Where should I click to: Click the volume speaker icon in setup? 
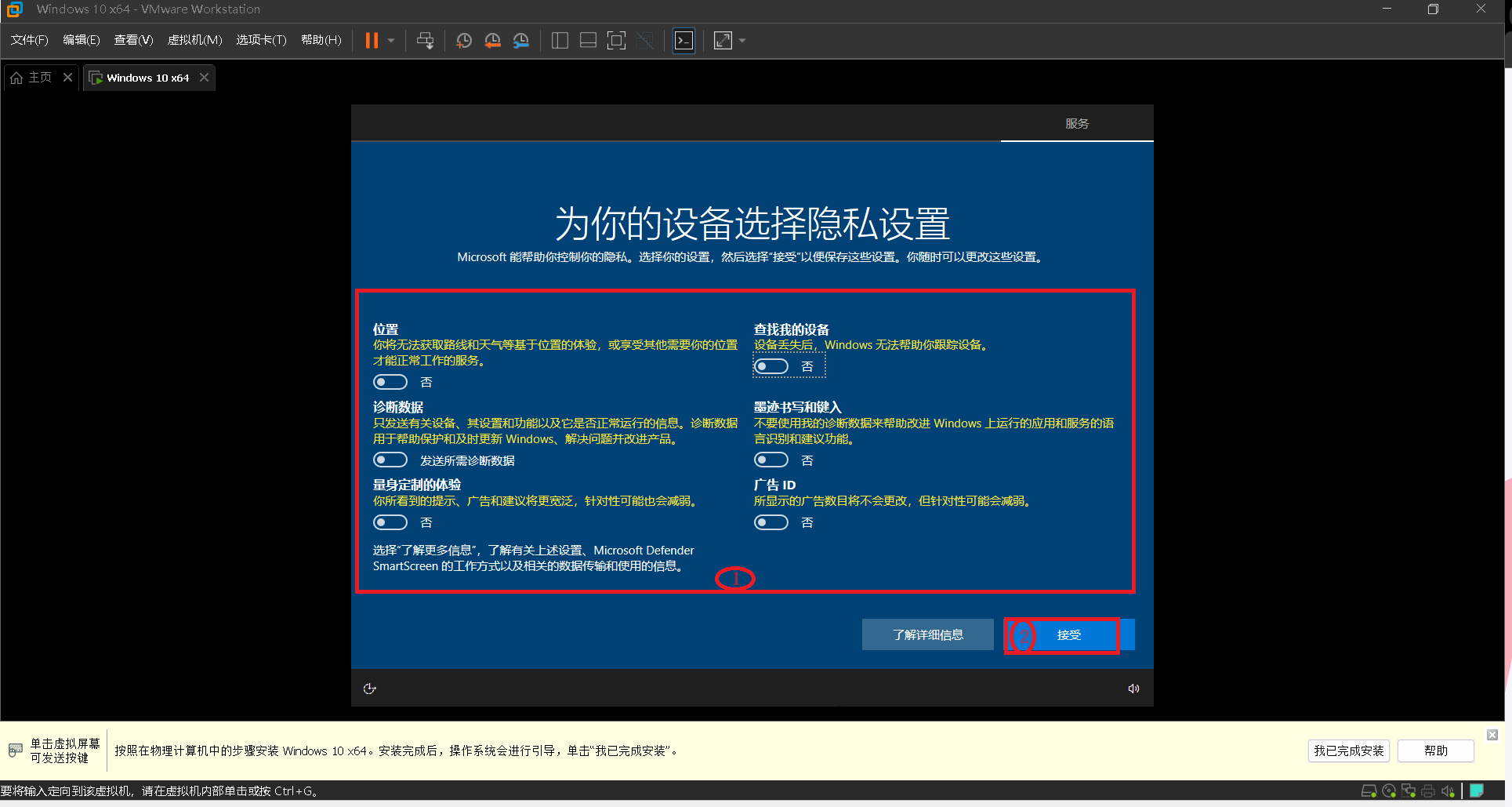coord(1133,689)
